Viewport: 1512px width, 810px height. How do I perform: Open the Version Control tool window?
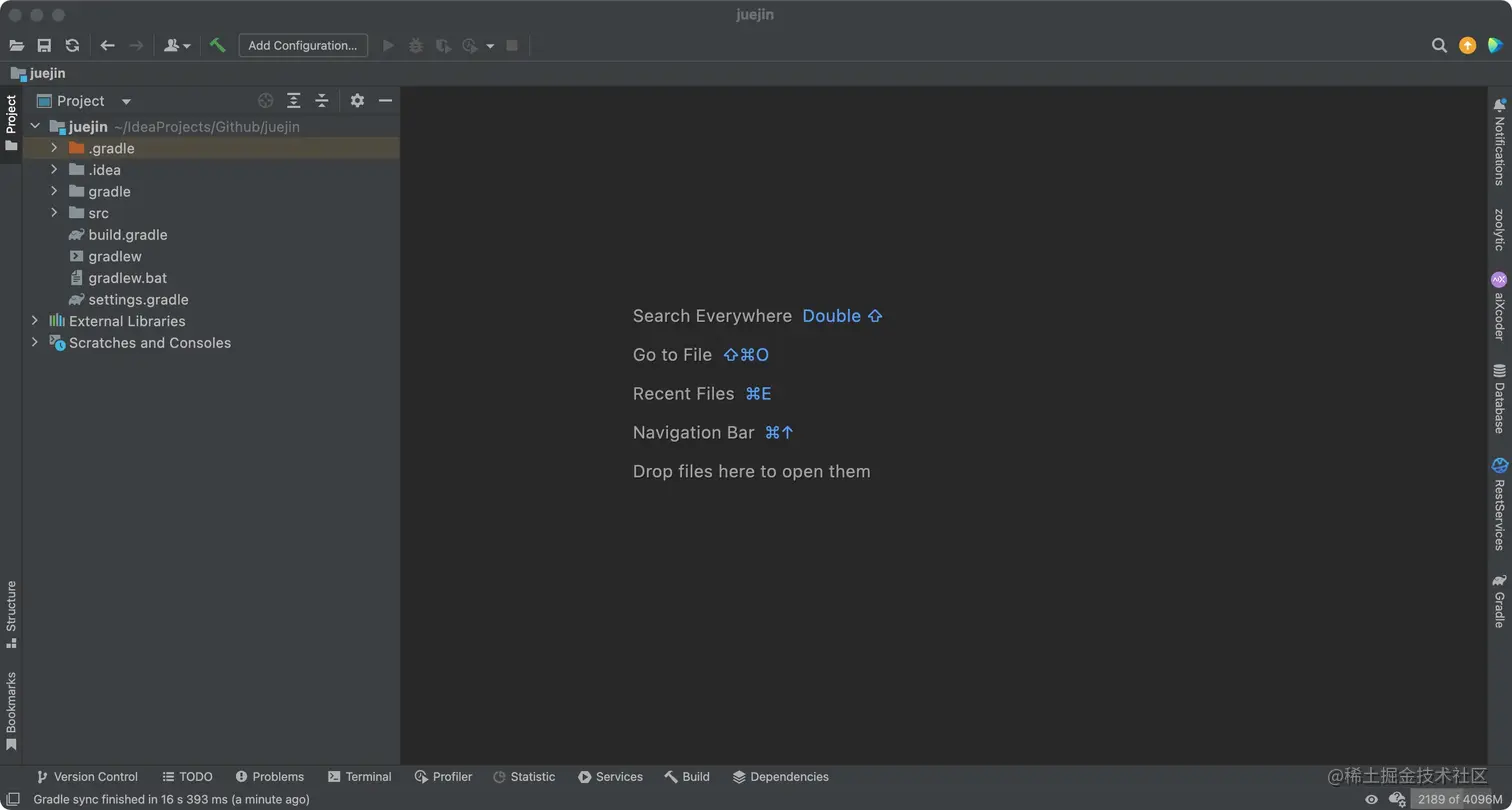(87, 777)
